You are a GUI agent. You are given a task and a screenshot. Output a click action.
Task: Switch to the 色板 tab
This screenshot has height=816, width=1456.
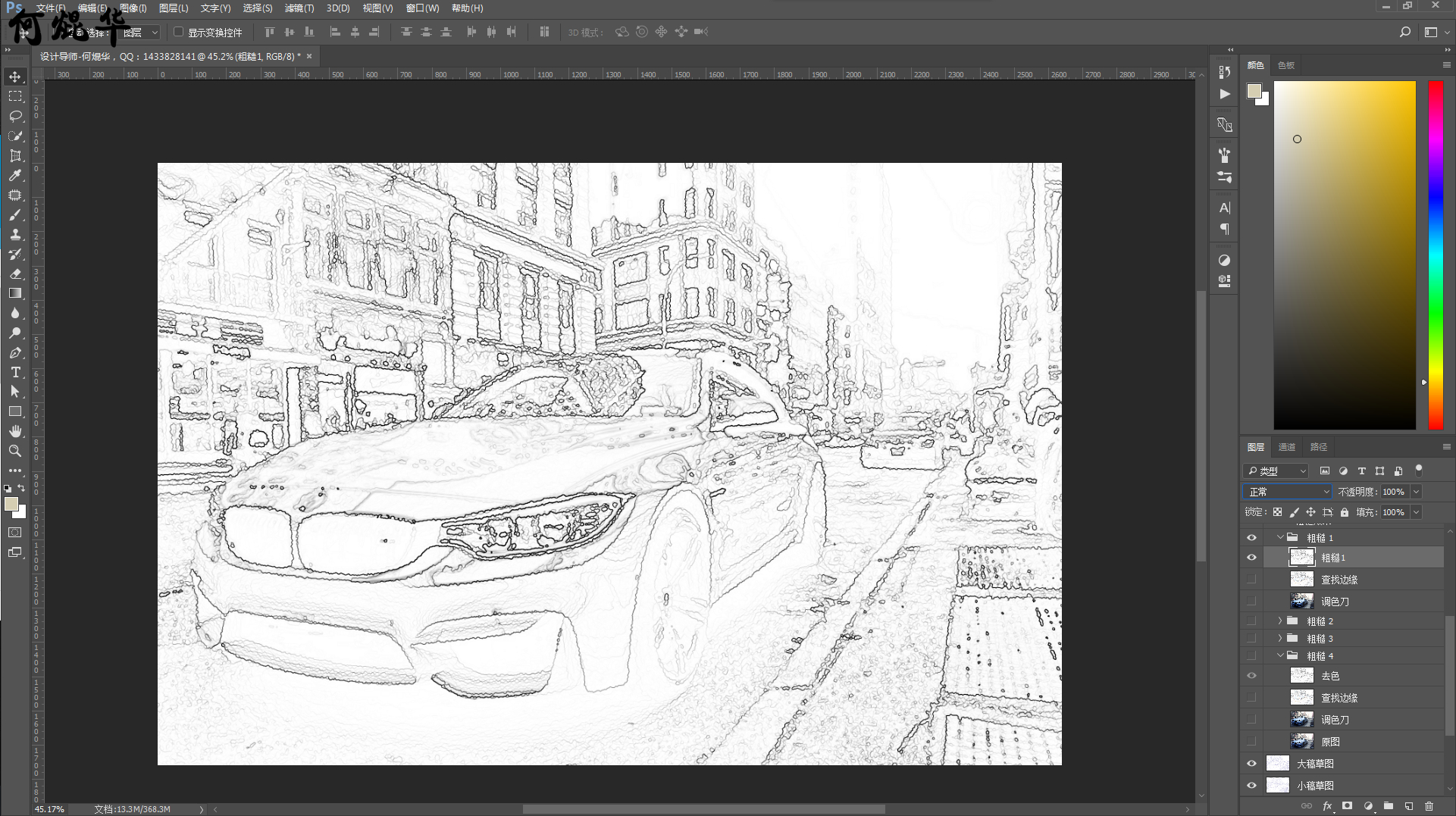tap(1285, 65)
